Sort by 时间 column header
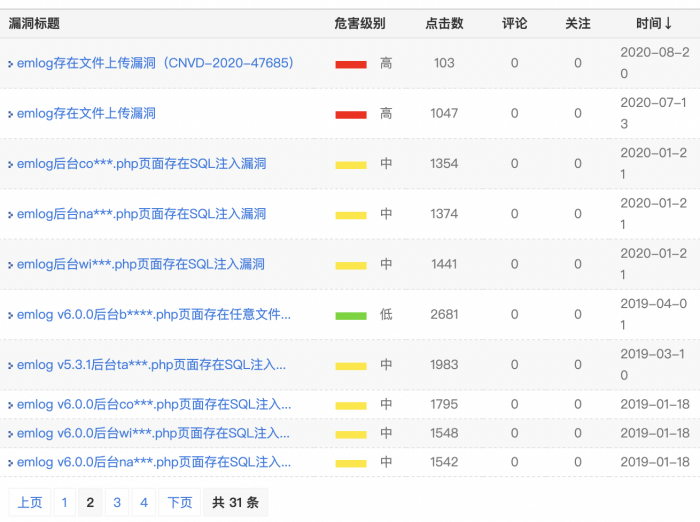Image resolution: width=700 pixels, height=522 pixels. 654,23
